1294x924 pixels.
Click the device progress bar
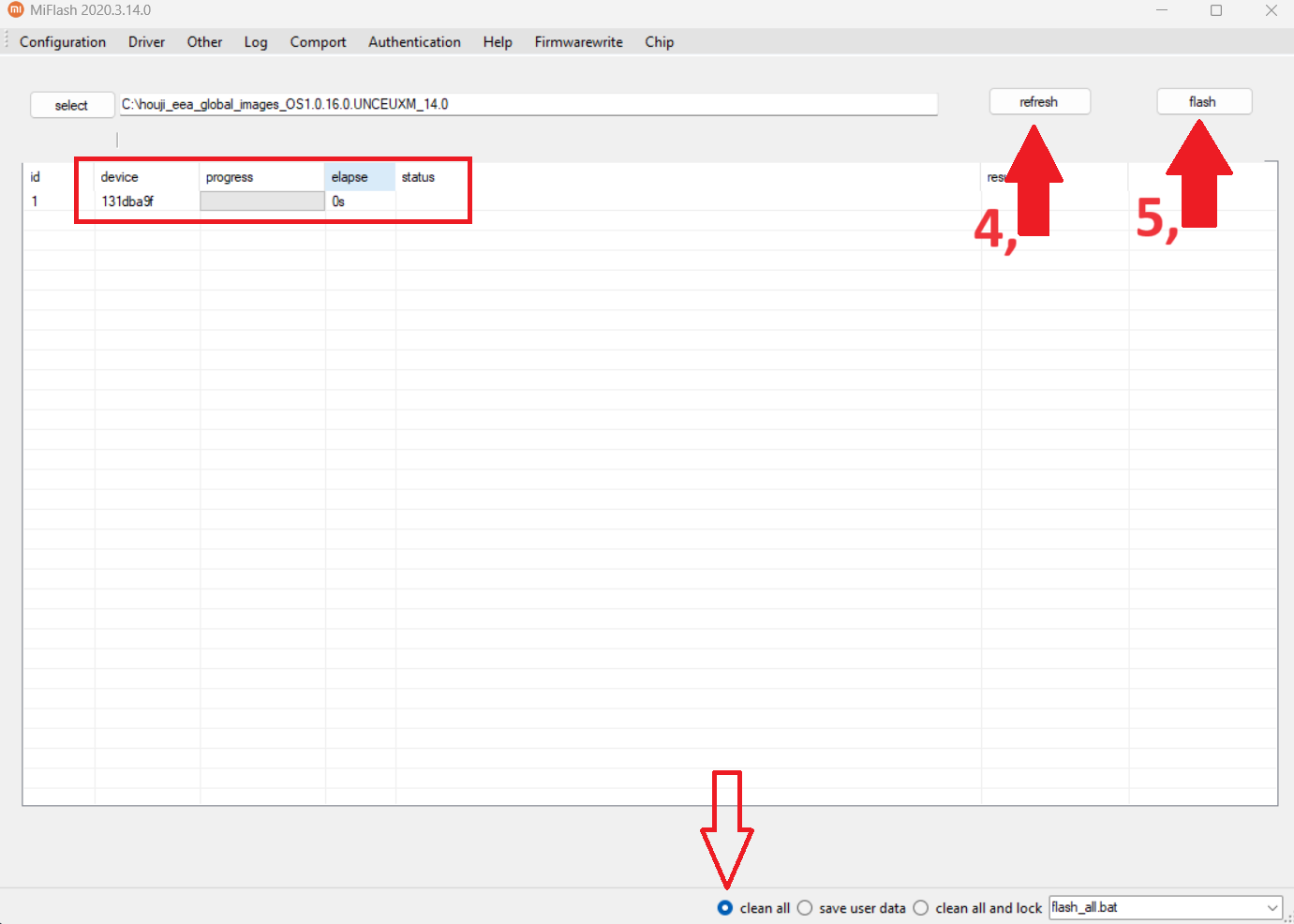(x=262, y=201)
